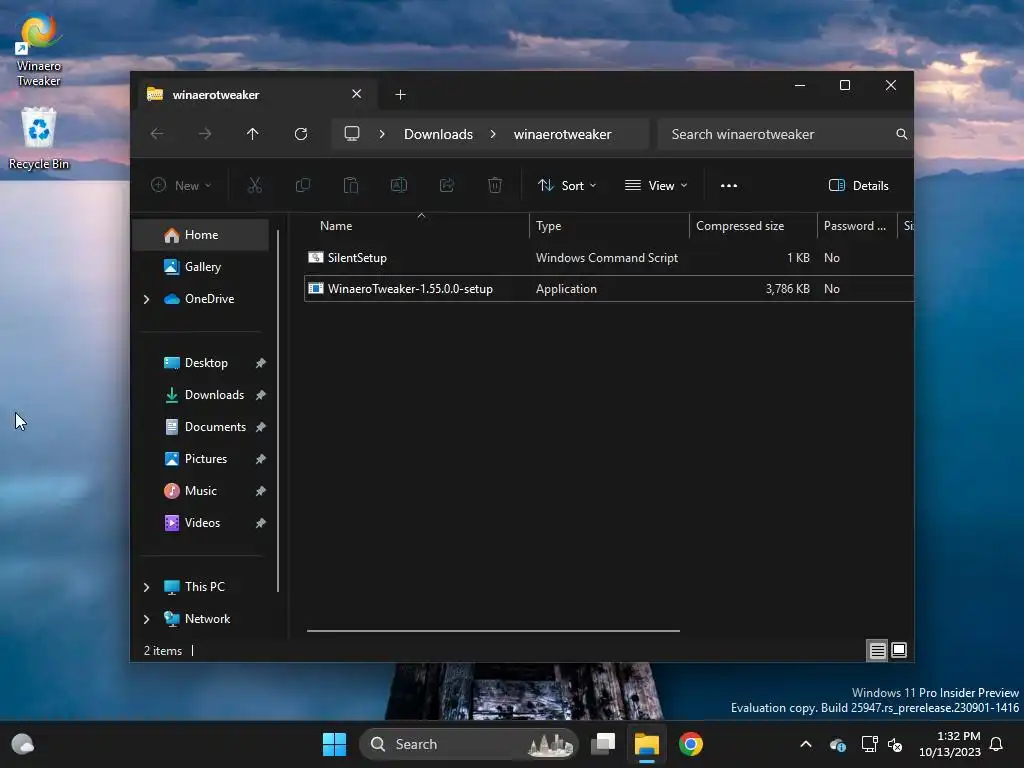Click the Rename toolbar icon

point(399,185)
